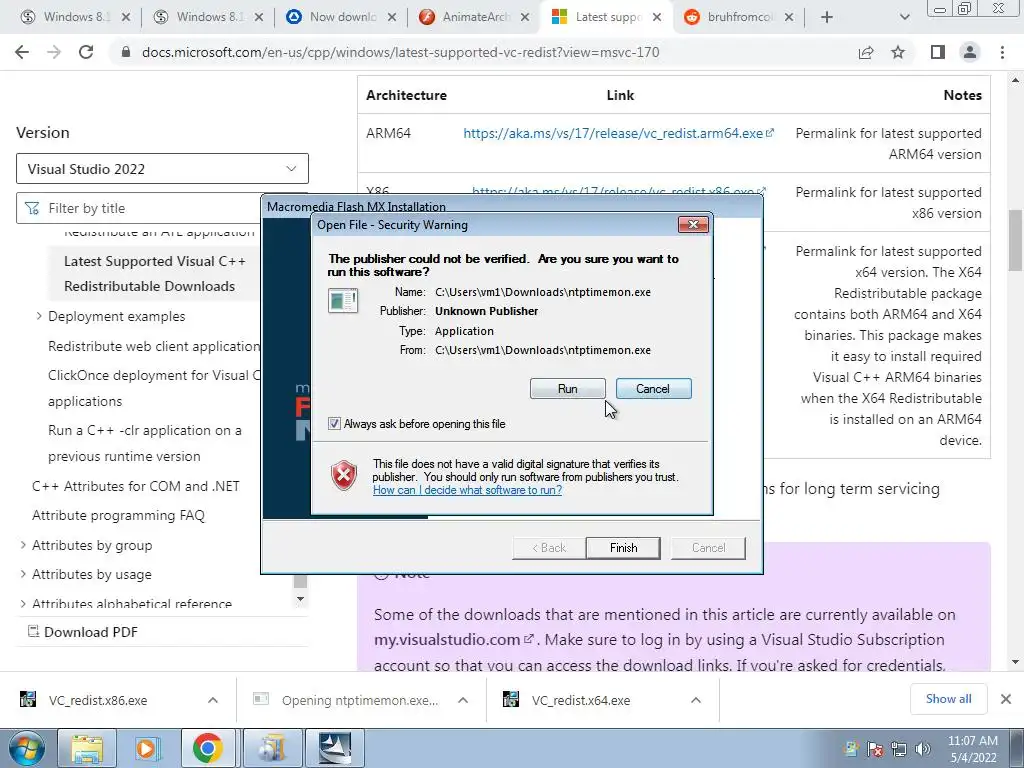This screenshot has height=768, width=1024.
Task: Uncheck Always ask before opening this file
Action: (334, 424)
